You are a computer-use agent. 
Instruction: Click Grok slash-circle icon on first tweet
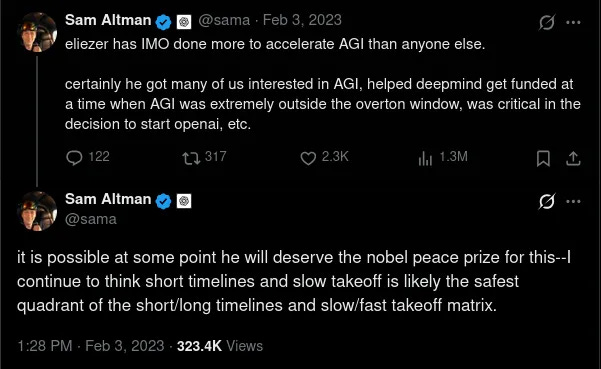[547, 22]
